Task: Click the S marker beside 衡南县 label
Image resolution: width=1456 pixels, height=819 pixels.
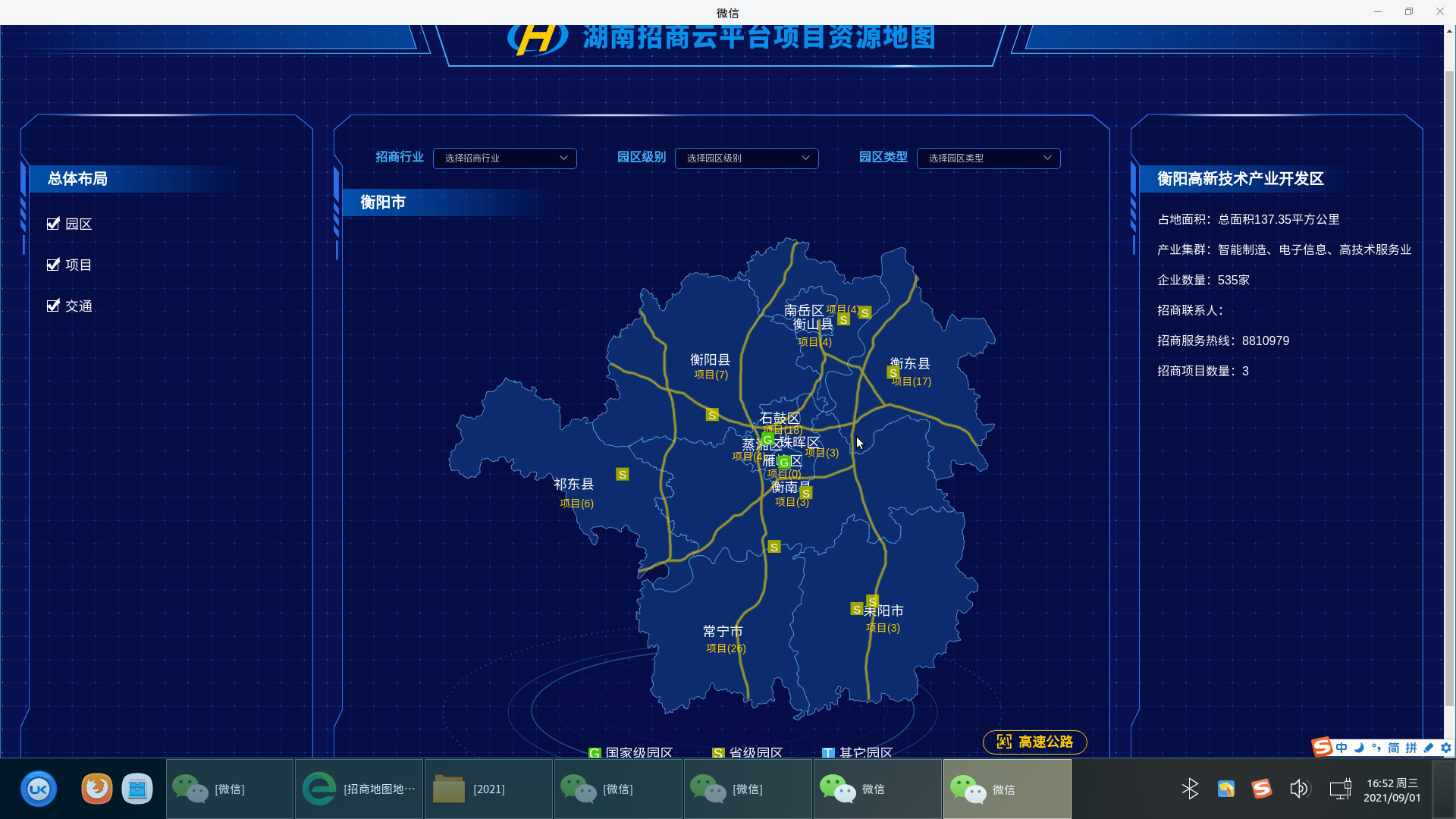Action: (806, 493)
